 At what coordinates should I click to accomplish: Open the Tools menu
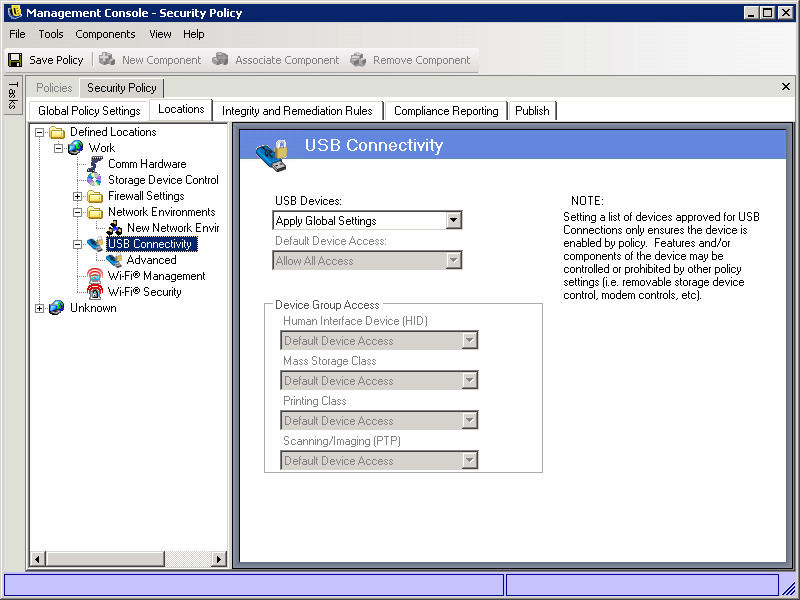click(x=51, y=34)
